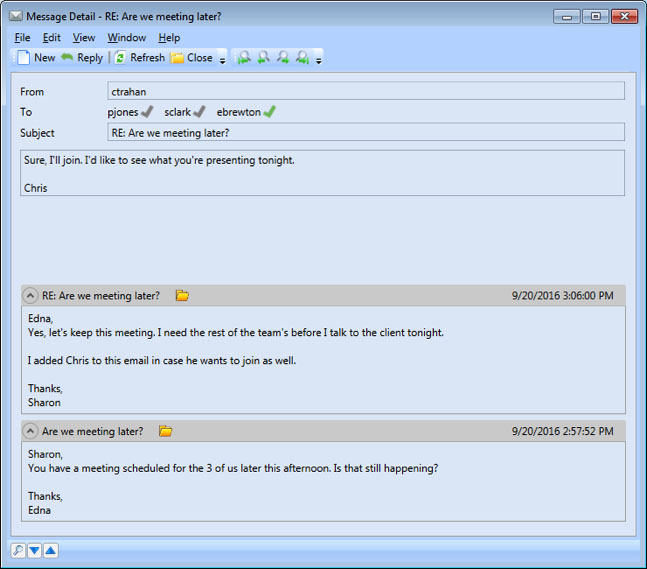The height and width of the screenshot is (569, 647).
Task: Jump to the last message using the navigation icon
Action: pos(302,57)
